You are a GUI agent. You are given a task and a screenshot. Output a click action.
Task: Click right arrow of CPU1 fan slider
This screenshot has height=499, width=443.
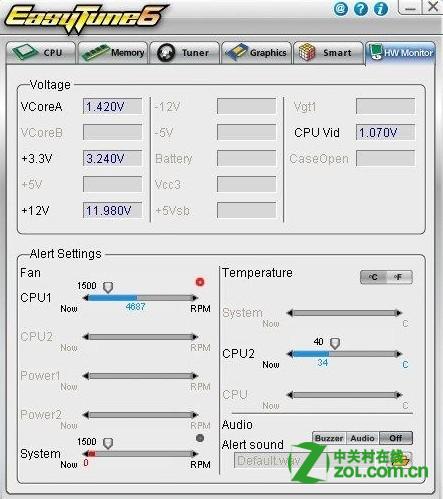point(195,298)
